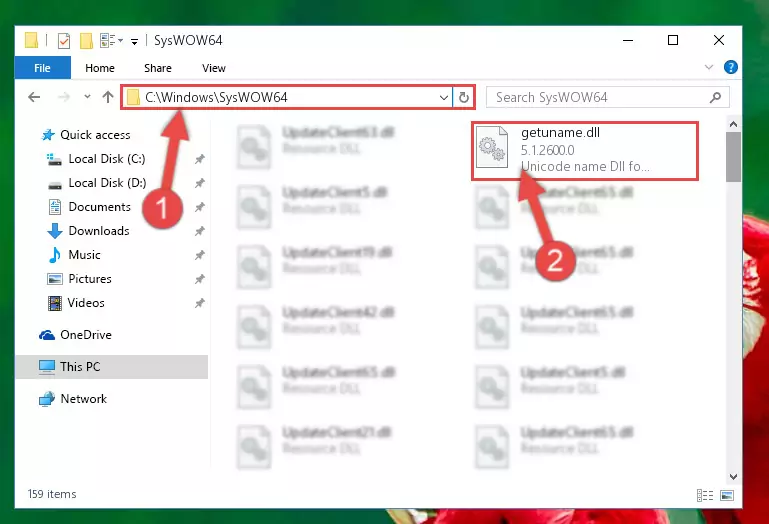This screenshot has height=524, width=769.
Task: Open the Recent locations dropdown
Action: 87,97
